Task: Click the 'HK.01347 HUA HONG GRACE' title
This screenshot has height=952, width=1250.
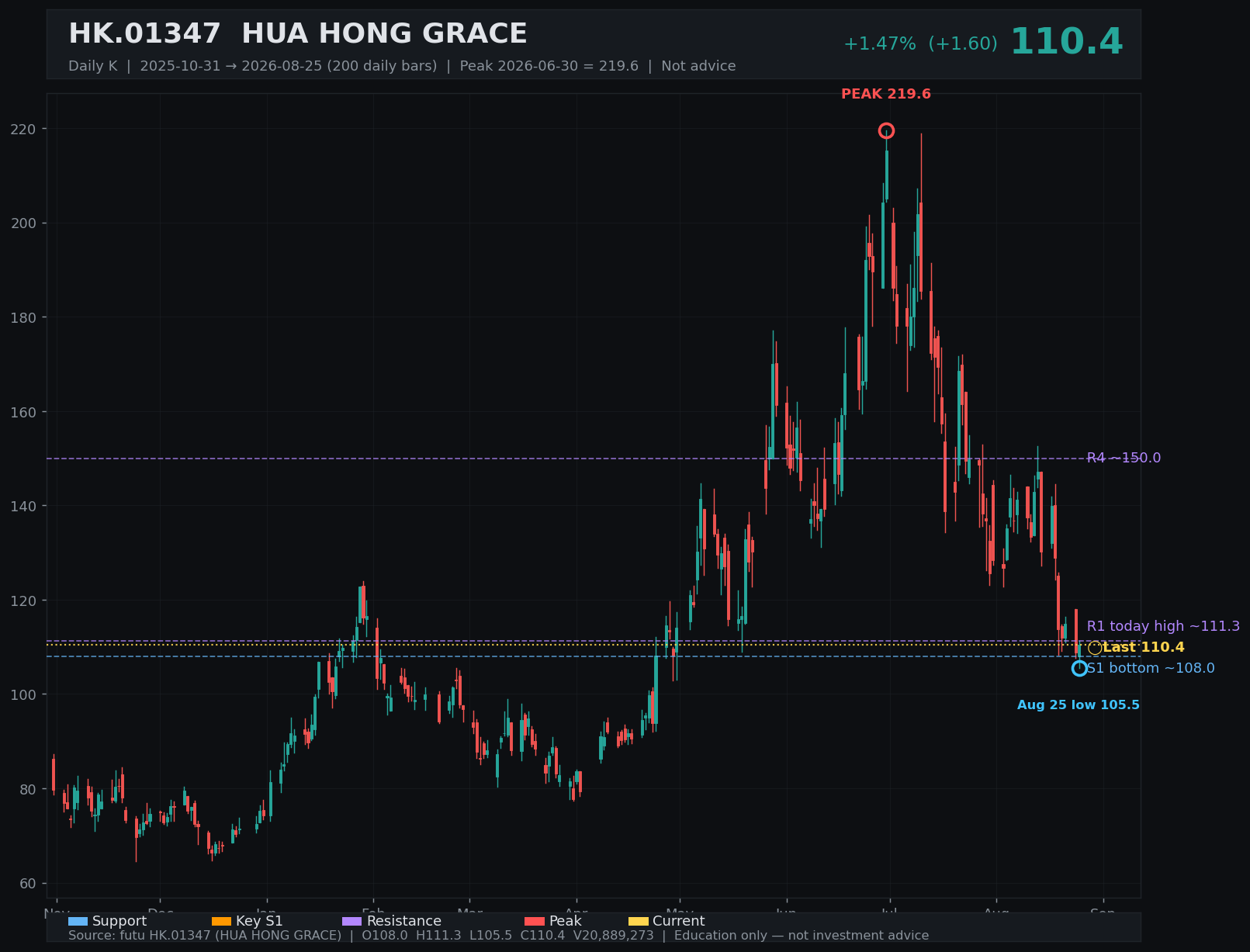Action: coord(298,34)
